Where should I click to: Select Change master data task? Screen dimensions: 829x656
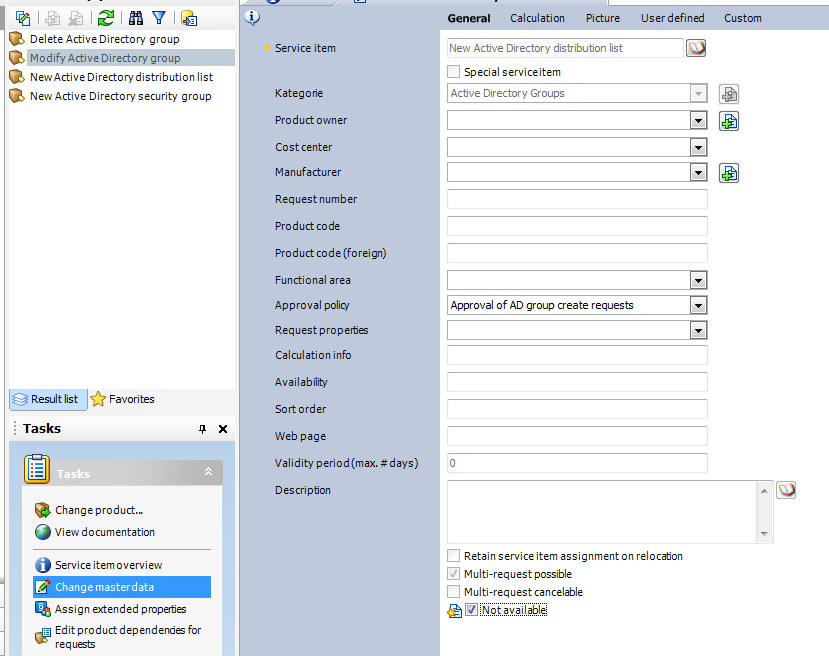pos(122,587)
